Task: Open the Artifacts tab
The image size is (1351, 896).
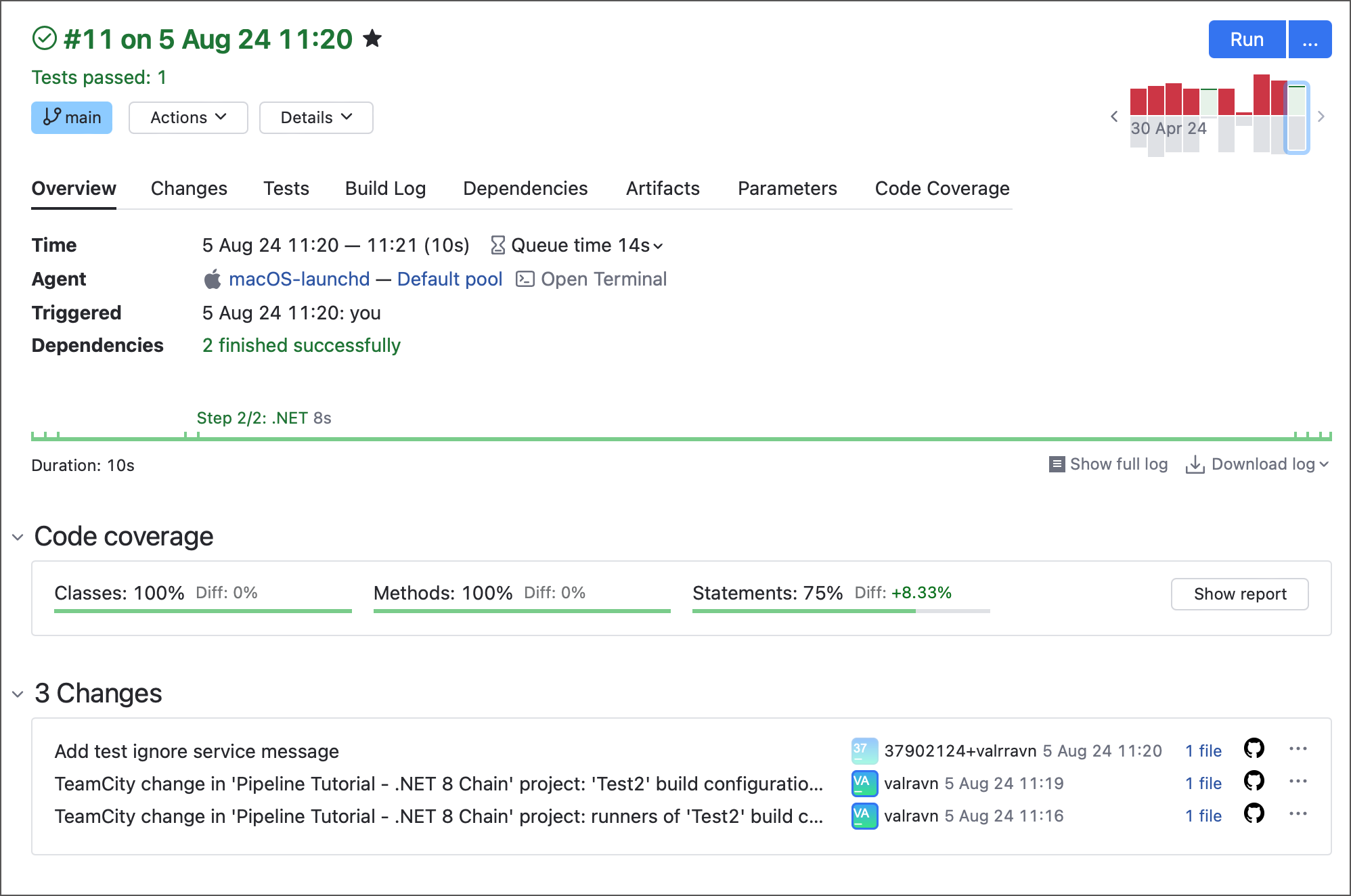Action: pyautogui.click(x=662, y=188)
